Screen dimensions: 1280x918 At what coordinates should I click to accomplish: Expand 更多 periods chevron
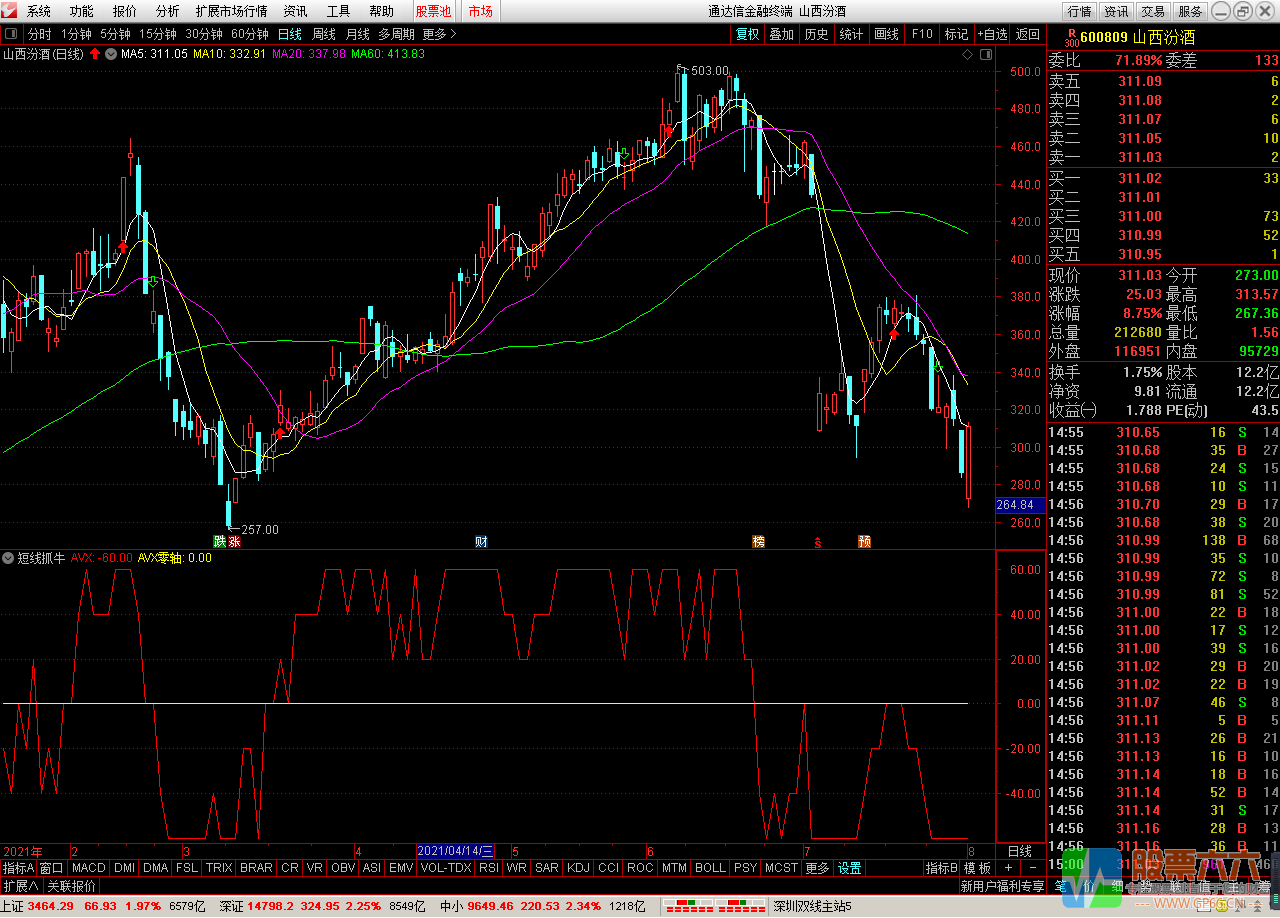[x=440, y=34]
